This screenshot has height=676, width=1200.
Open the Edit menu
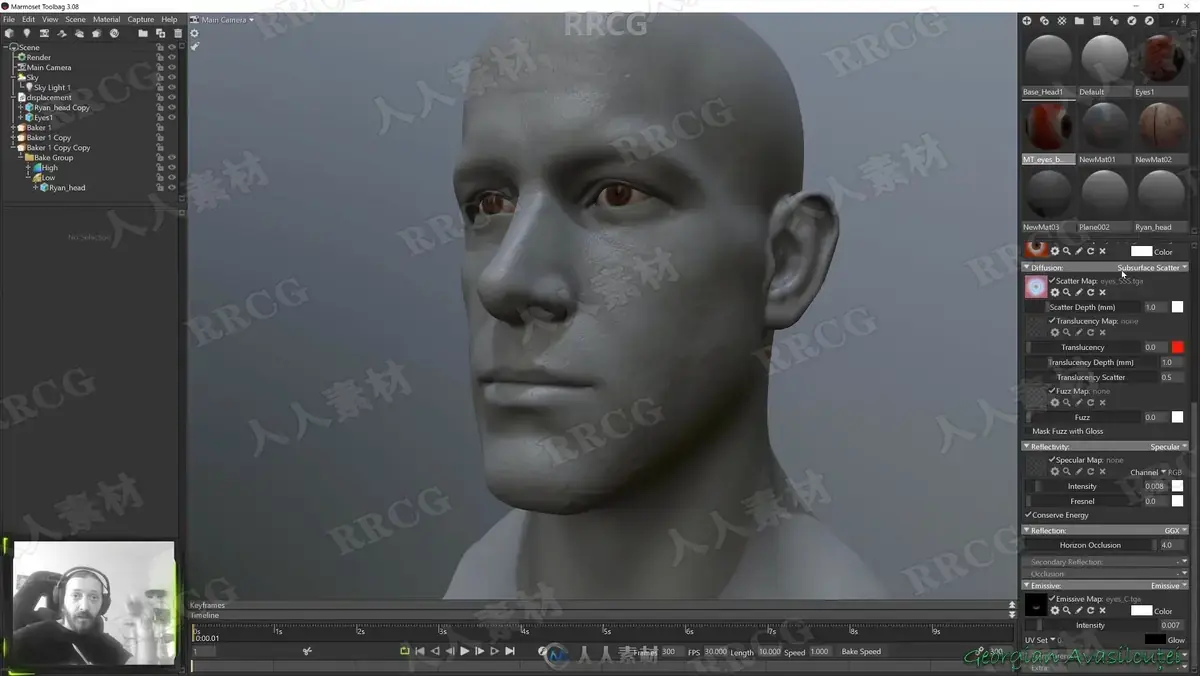click(28, 19)
